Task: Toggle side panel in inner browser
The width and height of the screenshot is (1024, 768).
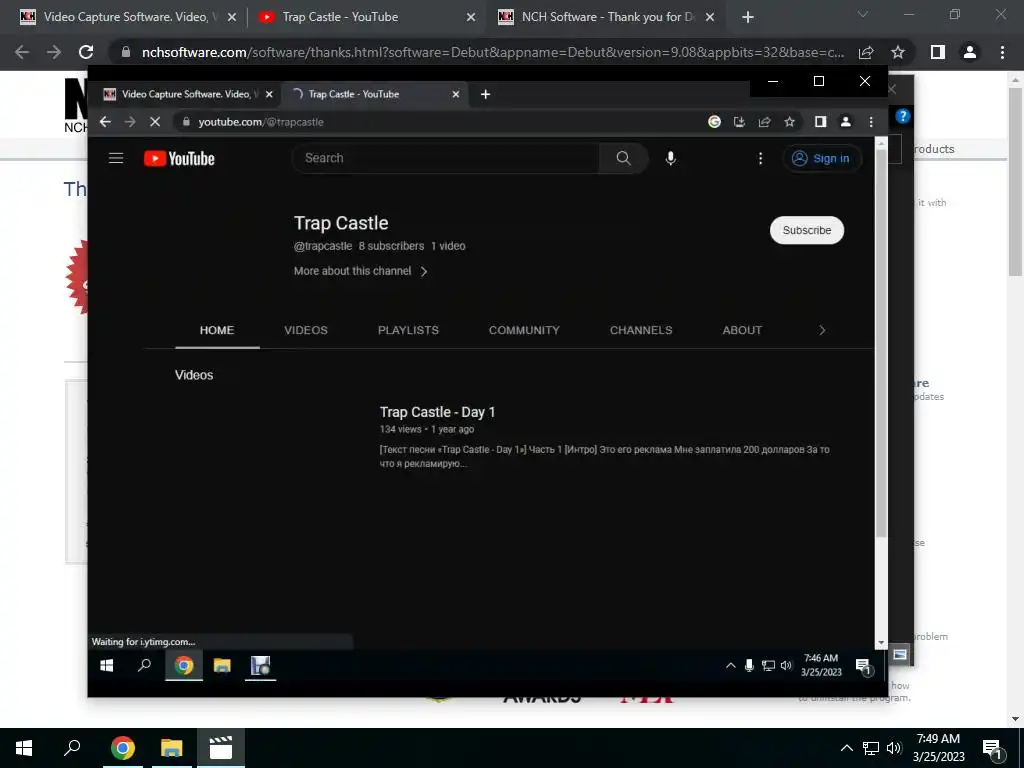Action: [x=820, y=121]
